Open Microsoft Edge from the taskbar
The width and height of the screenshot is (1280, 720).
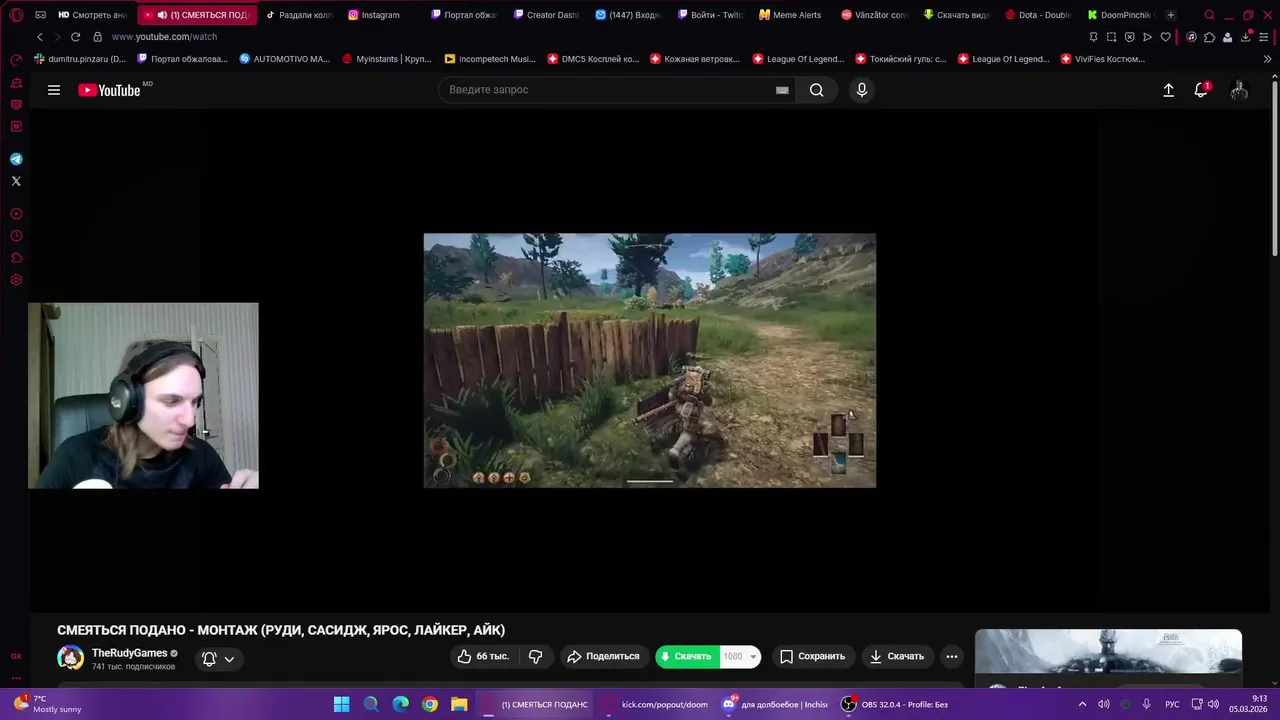point(400,704)
